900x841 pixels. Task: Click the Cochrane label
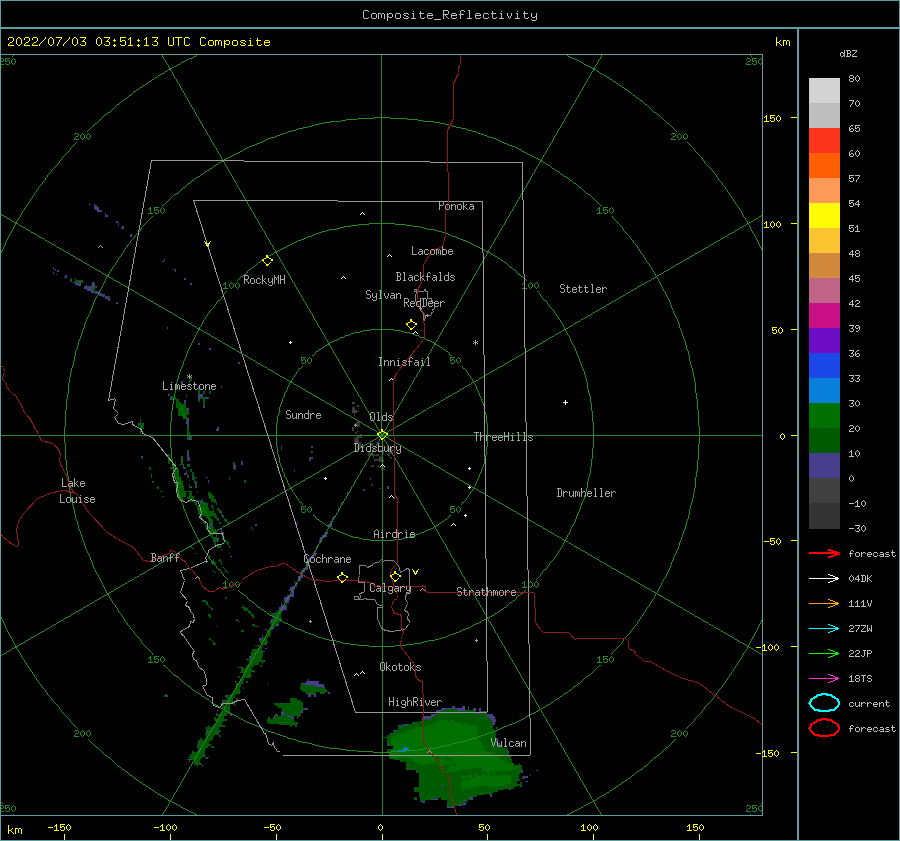pyautogui.click(x=327, y=559)
